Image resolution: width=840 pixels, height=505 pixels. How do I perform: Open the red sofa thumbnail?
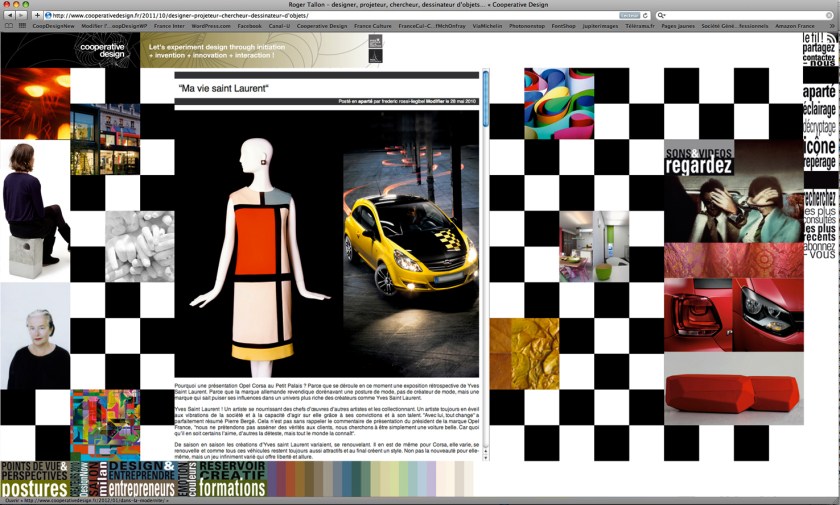[733, 388]
